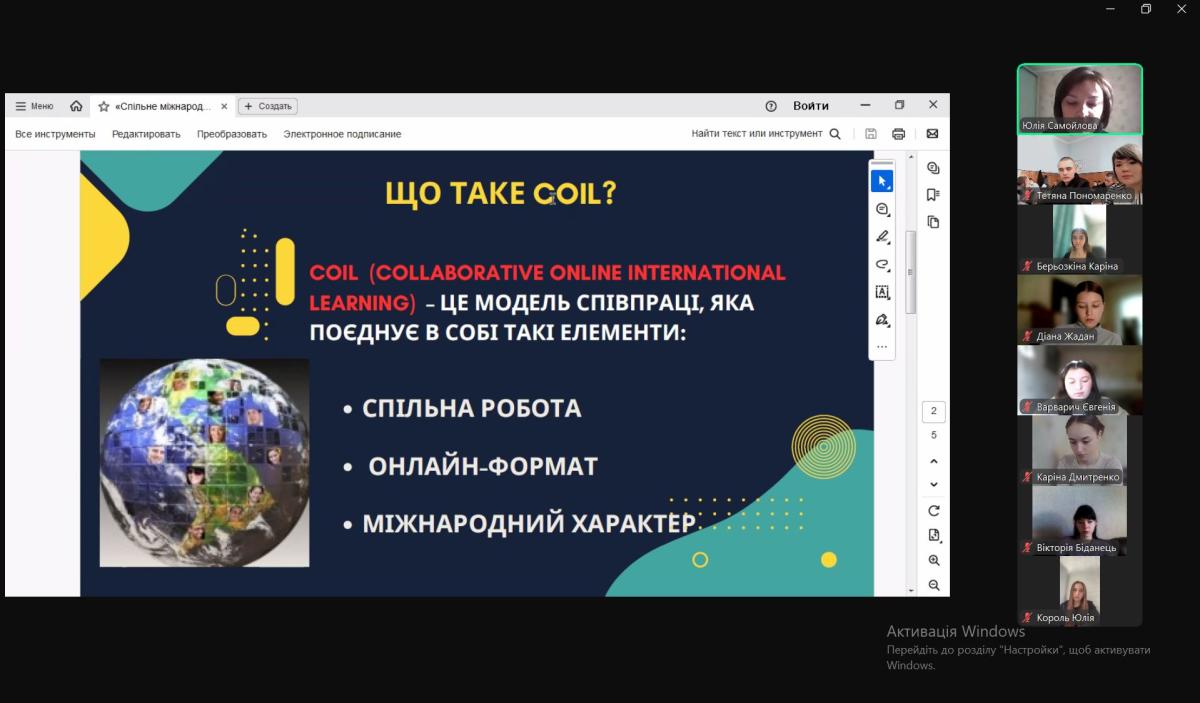The image size is (1200, 703).
Task: Click the bullet СПІЛЬНА РОБОТА
Action: [x=472, y=408]
